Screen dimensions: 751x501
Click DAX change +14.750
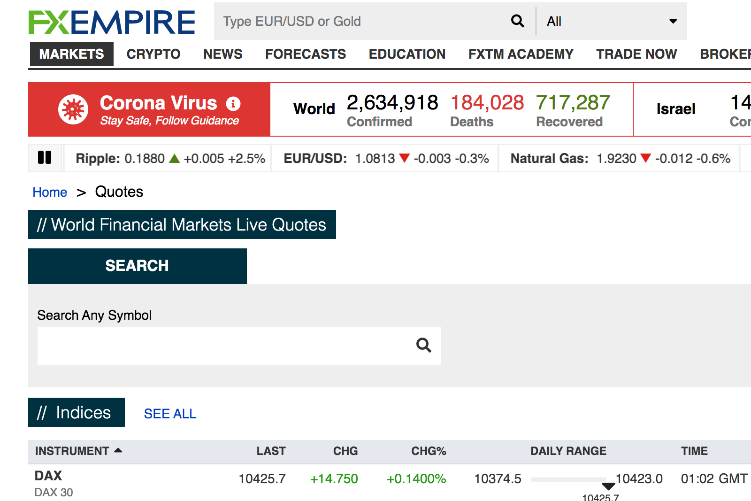pos(334,479)
